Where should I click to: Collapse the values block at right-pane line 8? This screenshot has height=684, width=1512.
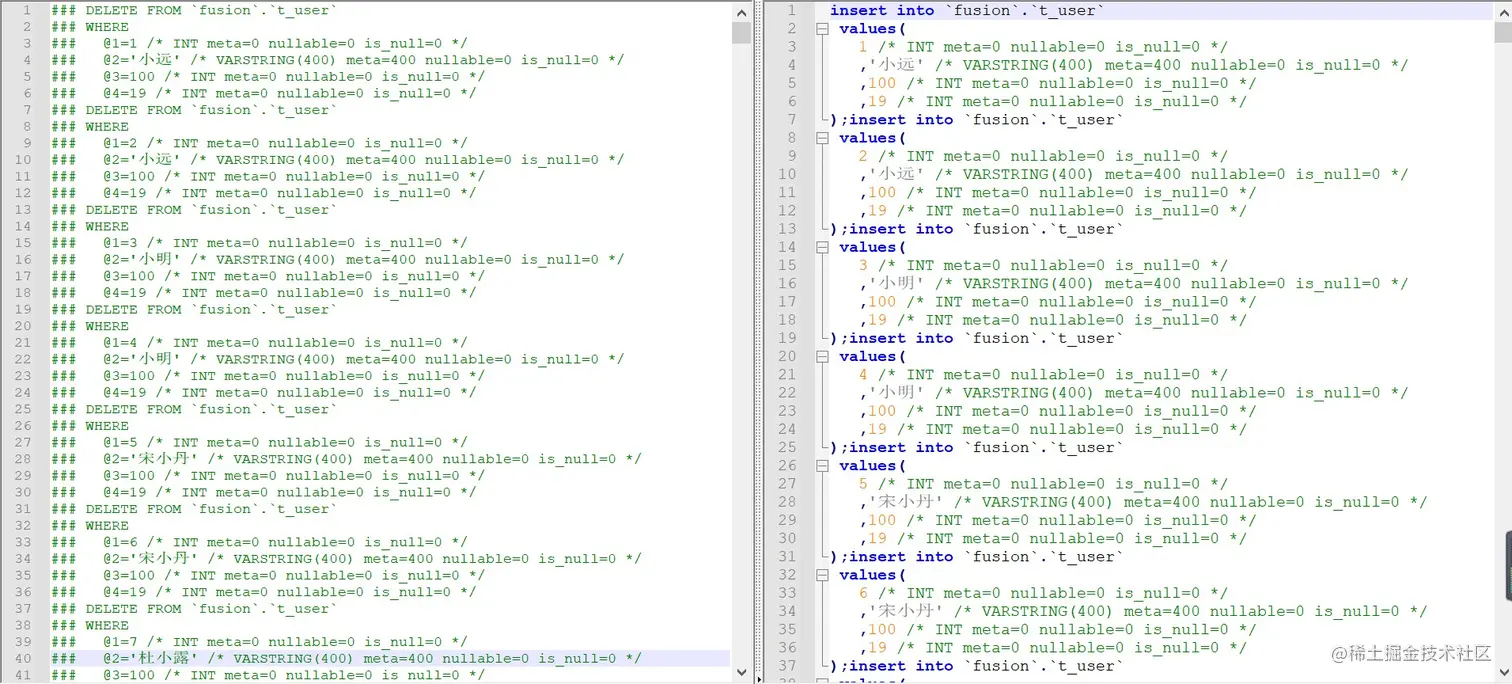click(822, 138)
